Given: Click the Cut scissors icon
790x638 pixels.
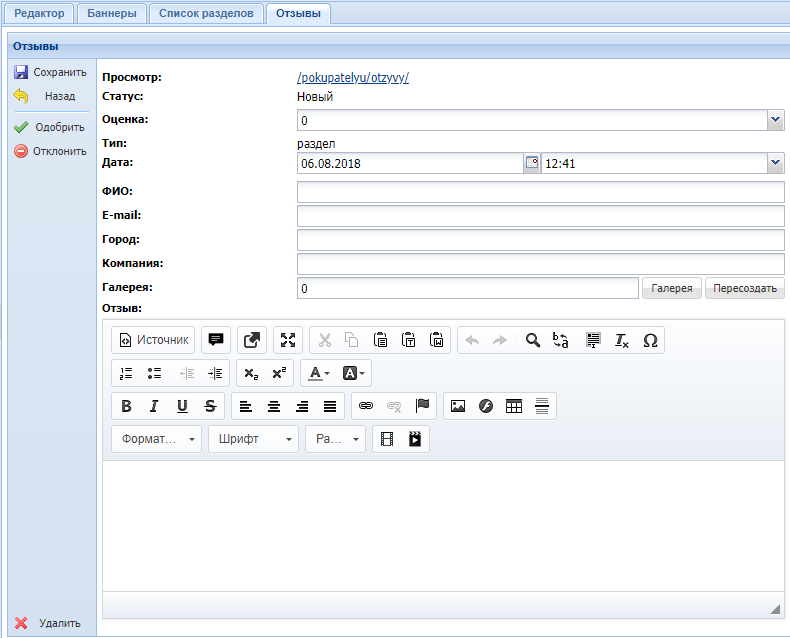Looking at the screenshot, I should [324, 340].
